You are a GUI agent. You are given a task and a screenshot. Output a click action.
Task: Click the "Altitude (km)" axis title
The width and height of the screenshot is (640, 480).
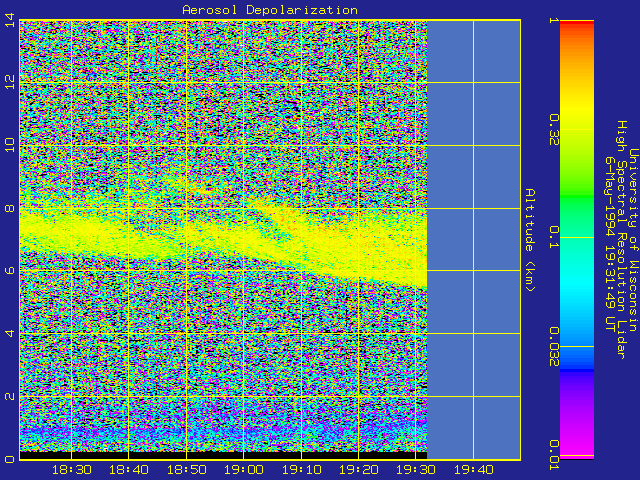click(x=530, y=240)
